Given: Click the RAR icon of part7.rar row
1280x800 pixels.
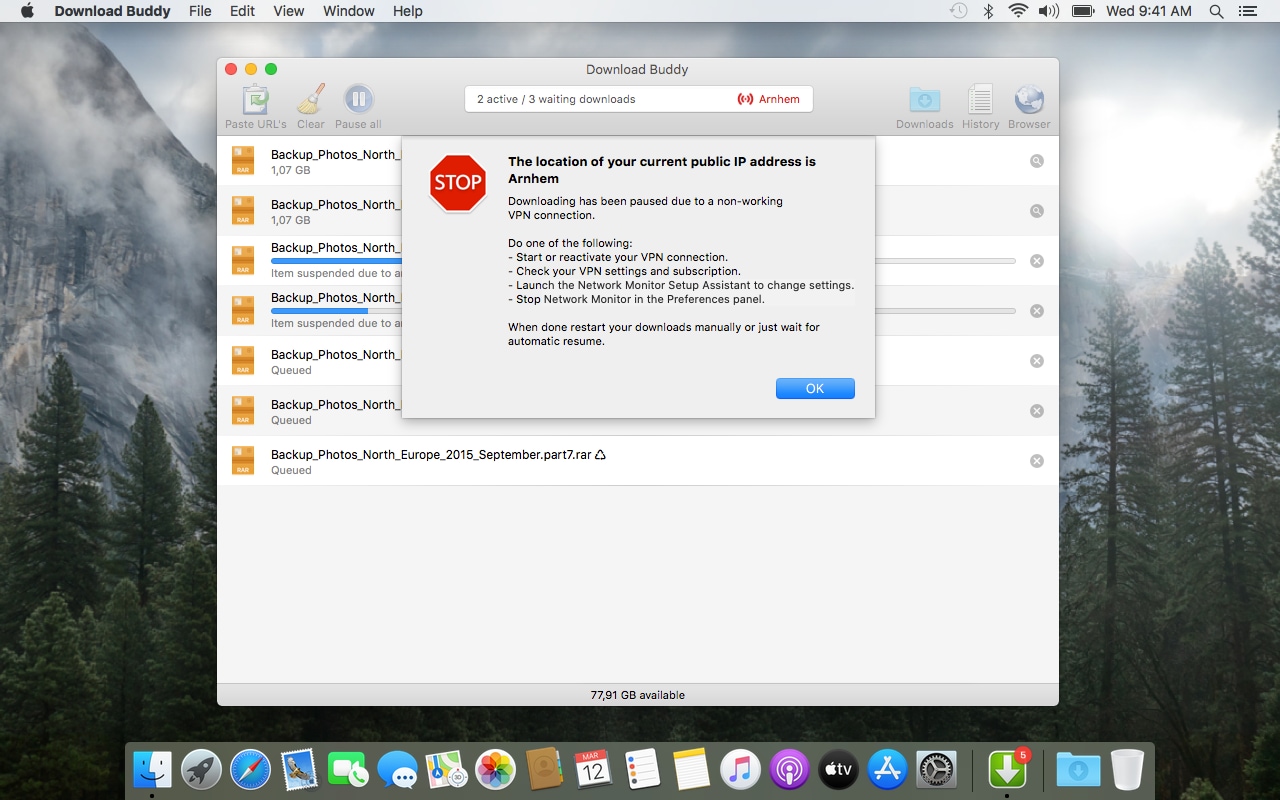Looking at the screenshot, I should click(x=243, y=460).
